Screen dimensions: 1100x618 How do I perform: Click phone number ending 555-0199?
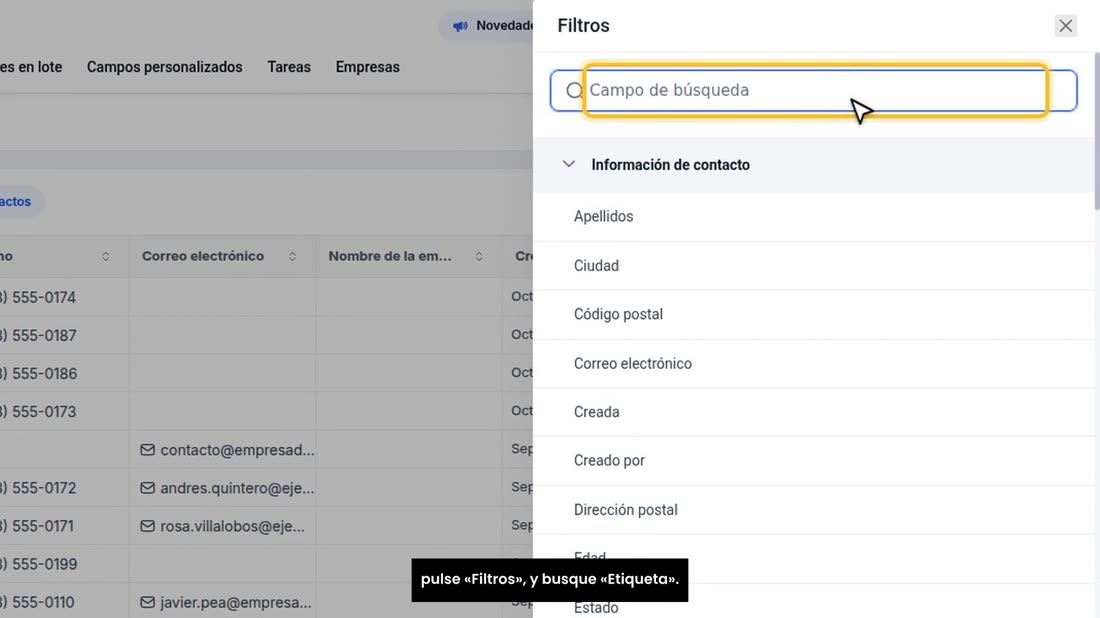39,564
